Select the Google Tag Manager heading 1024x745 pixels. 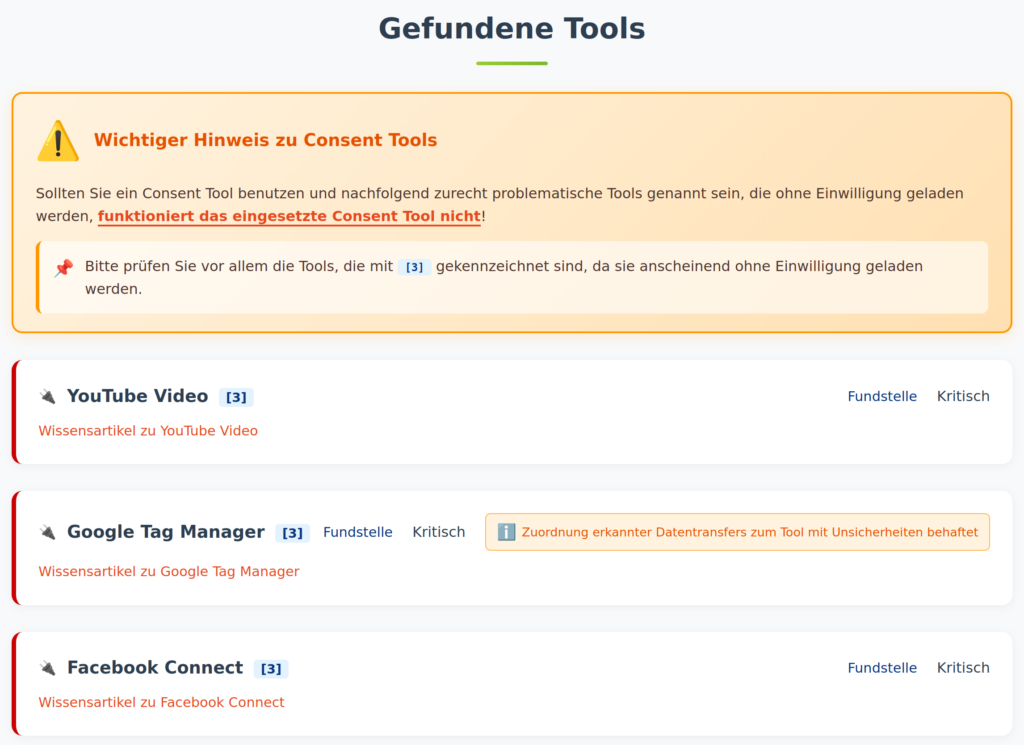coord(166,532)
